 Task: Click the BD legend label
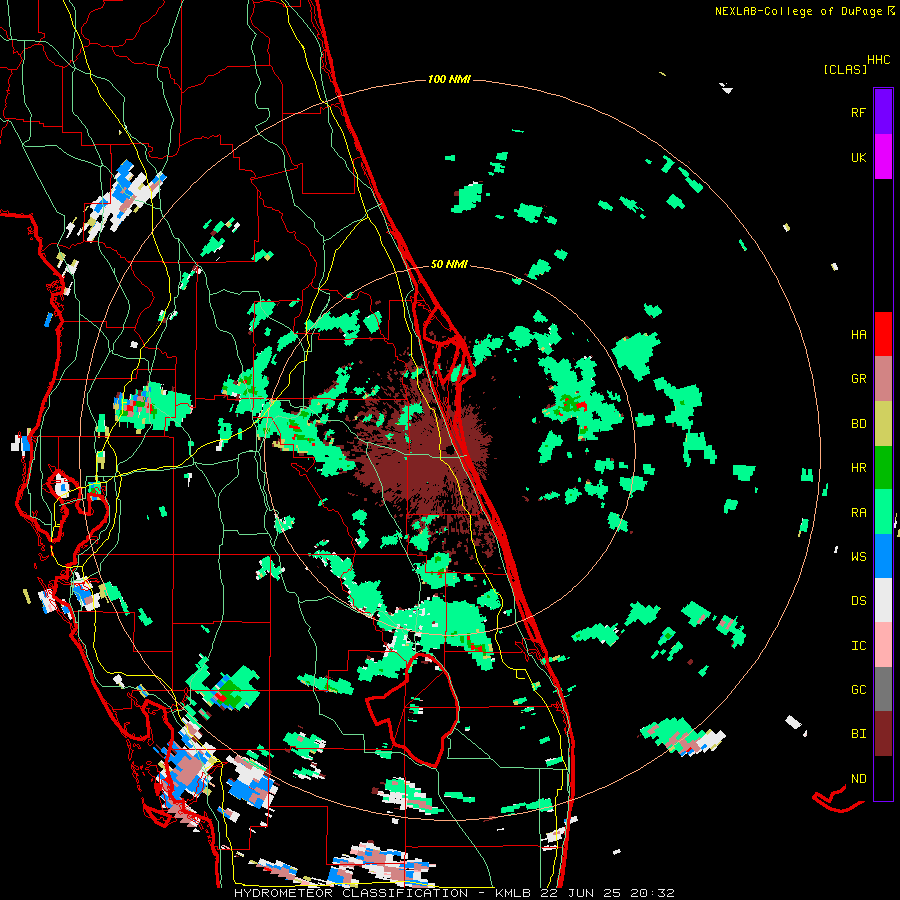[858, 424]
